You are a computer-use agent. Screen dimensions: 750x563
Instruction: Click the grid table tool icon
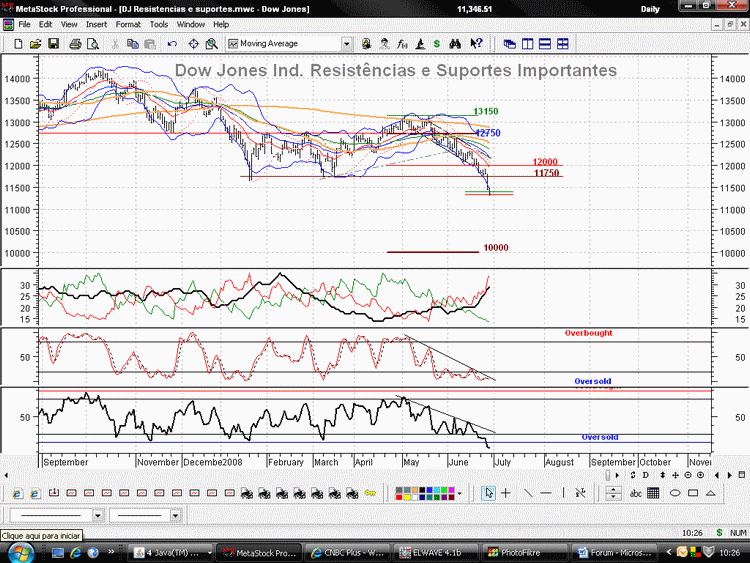point(653,493)
